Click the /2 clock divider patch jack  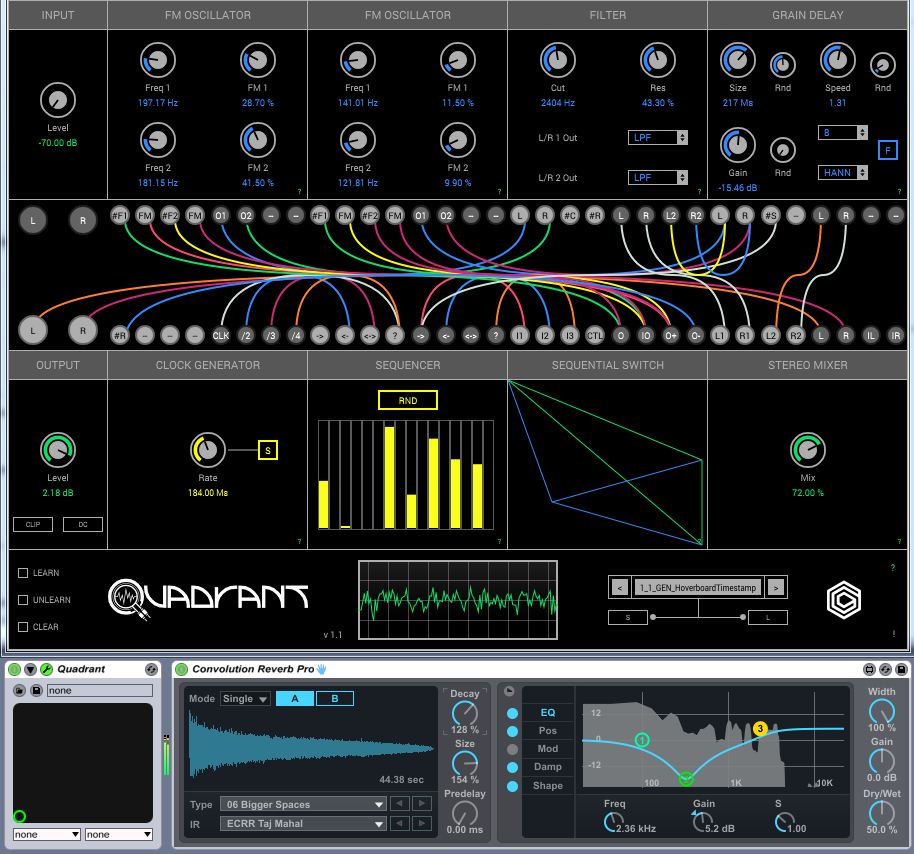[x=246, y=335]
